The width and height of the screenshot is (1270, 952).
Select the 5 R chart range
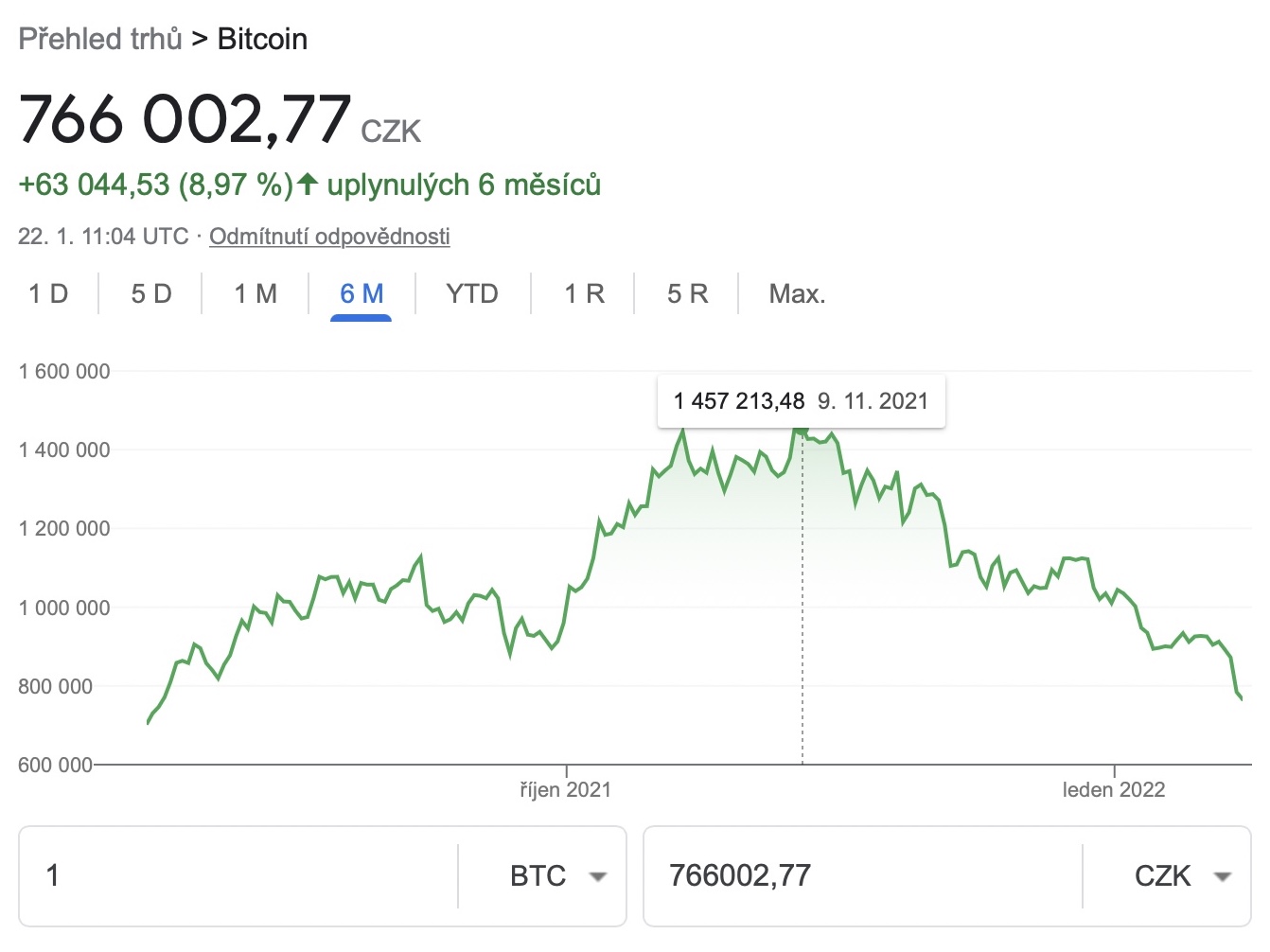[687, 294]
